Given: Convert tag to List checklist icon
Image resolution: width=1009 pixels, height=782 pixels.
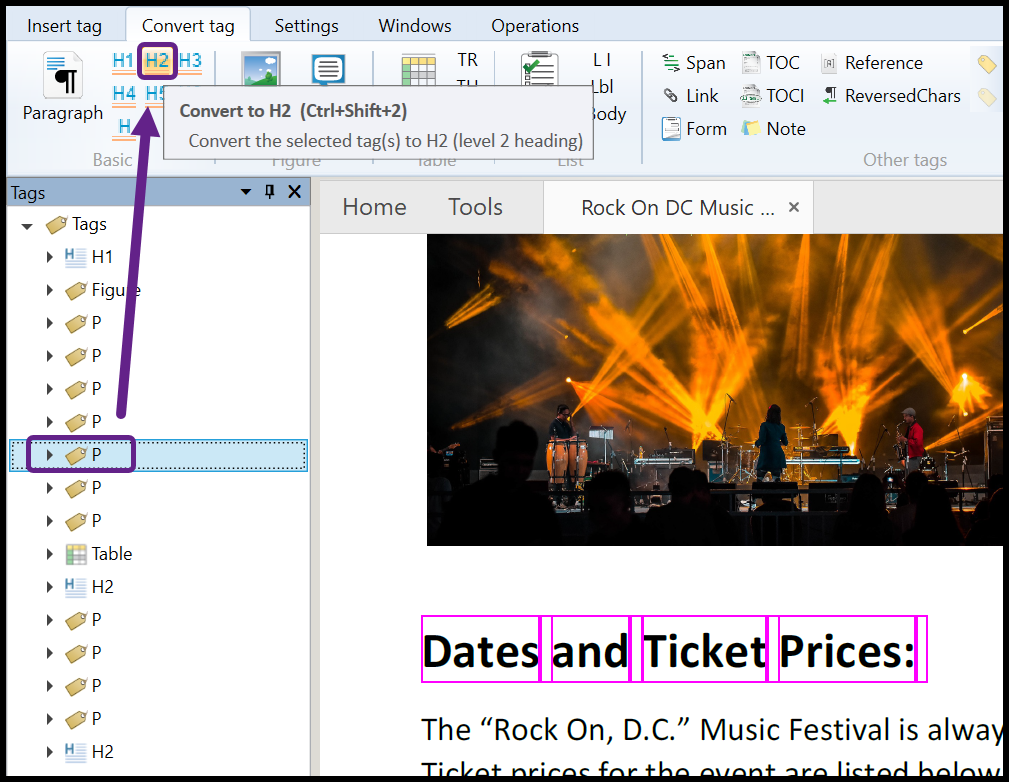Looking at the screenshot, I should pos(539,69).
